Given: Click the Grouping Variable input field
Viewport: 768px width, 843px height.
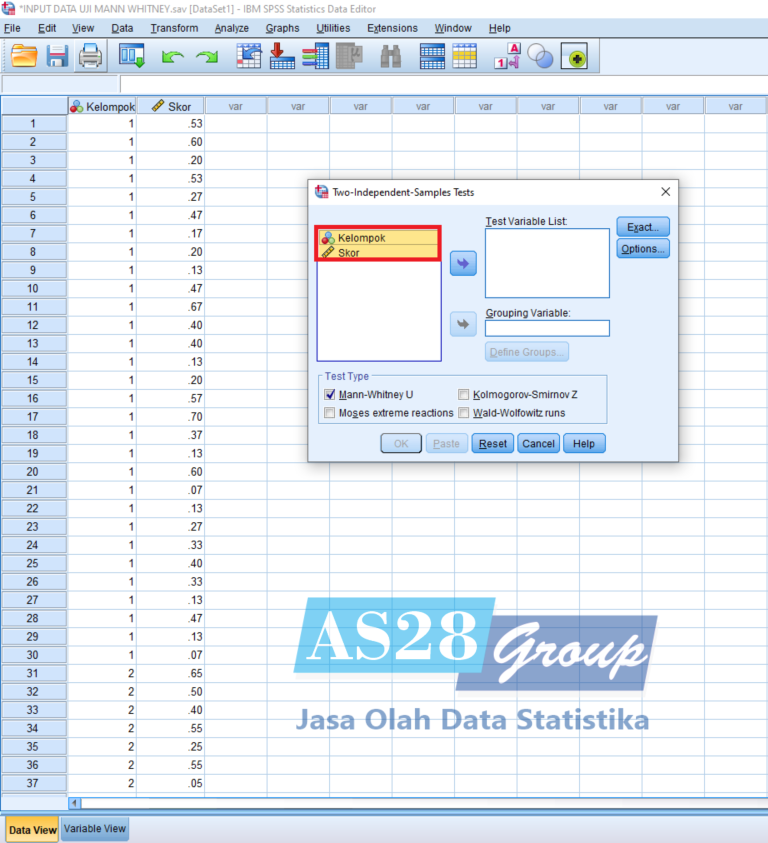Looking at the screenshot, I should (547, 328).
